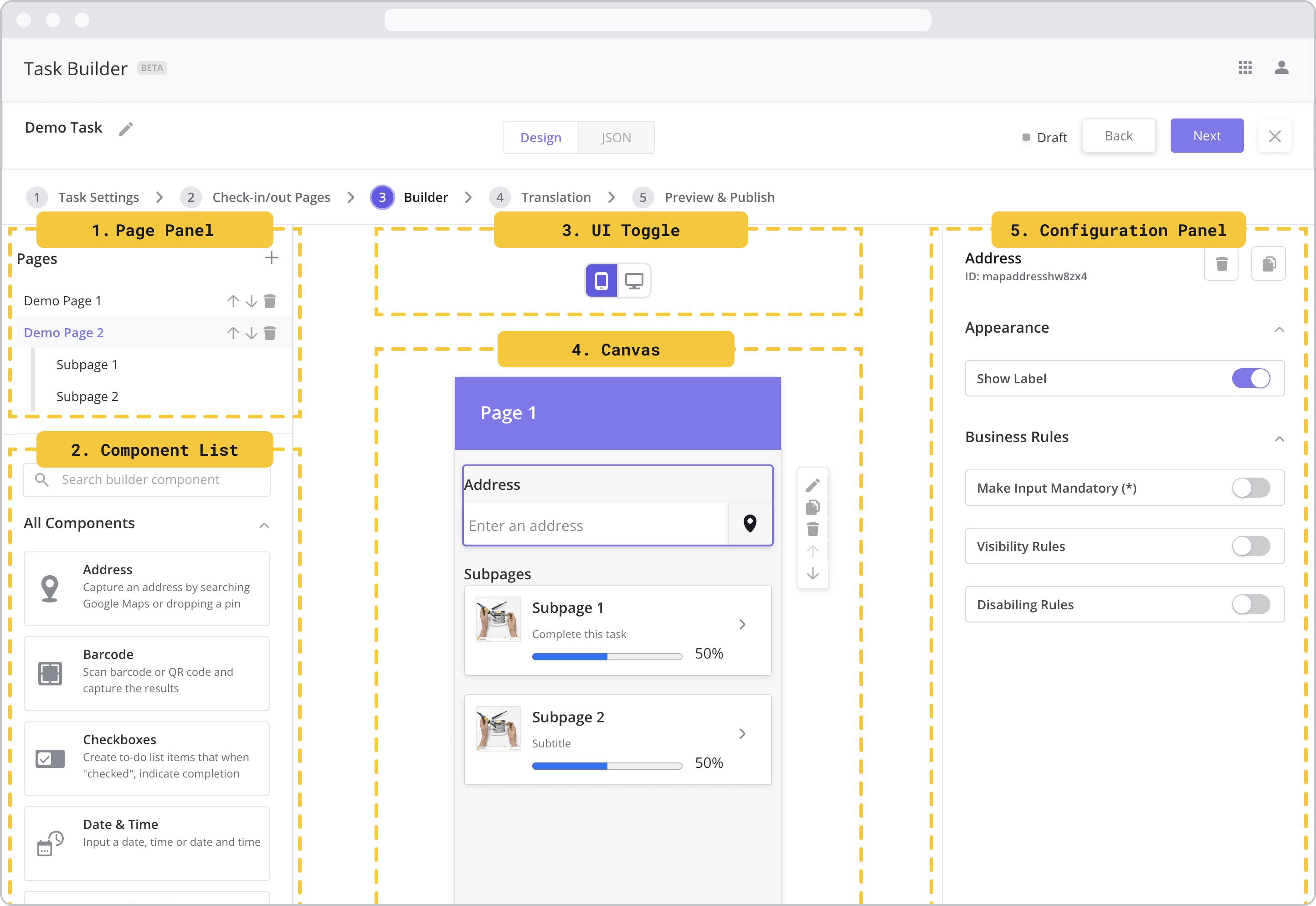Viewport: 1316px width, 906px height.
Task: Click Subpage 2 progress bar
Action: 607,767
